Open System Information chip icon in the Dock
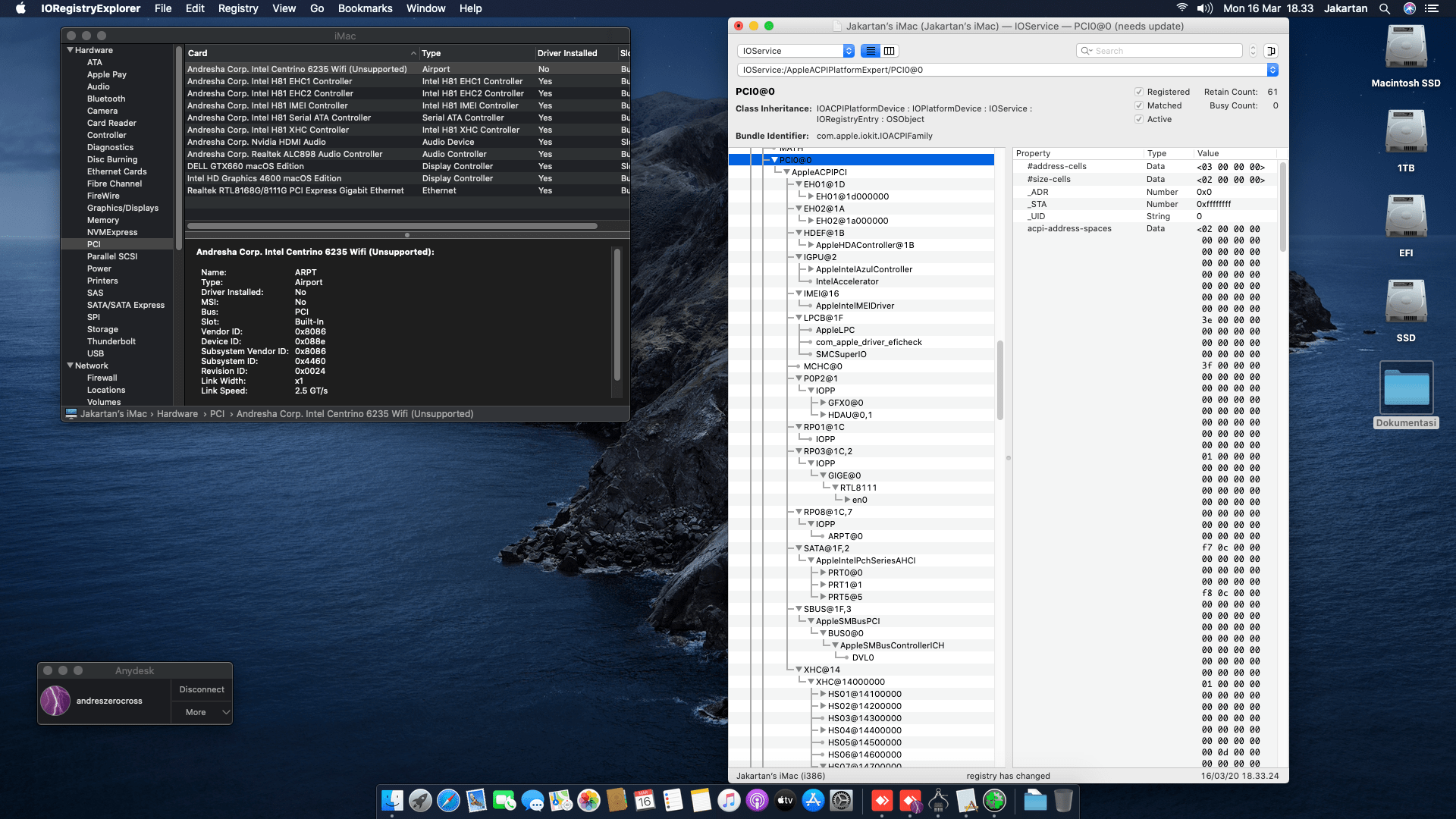The image size is (1456, 819). [x=939, y=800]
